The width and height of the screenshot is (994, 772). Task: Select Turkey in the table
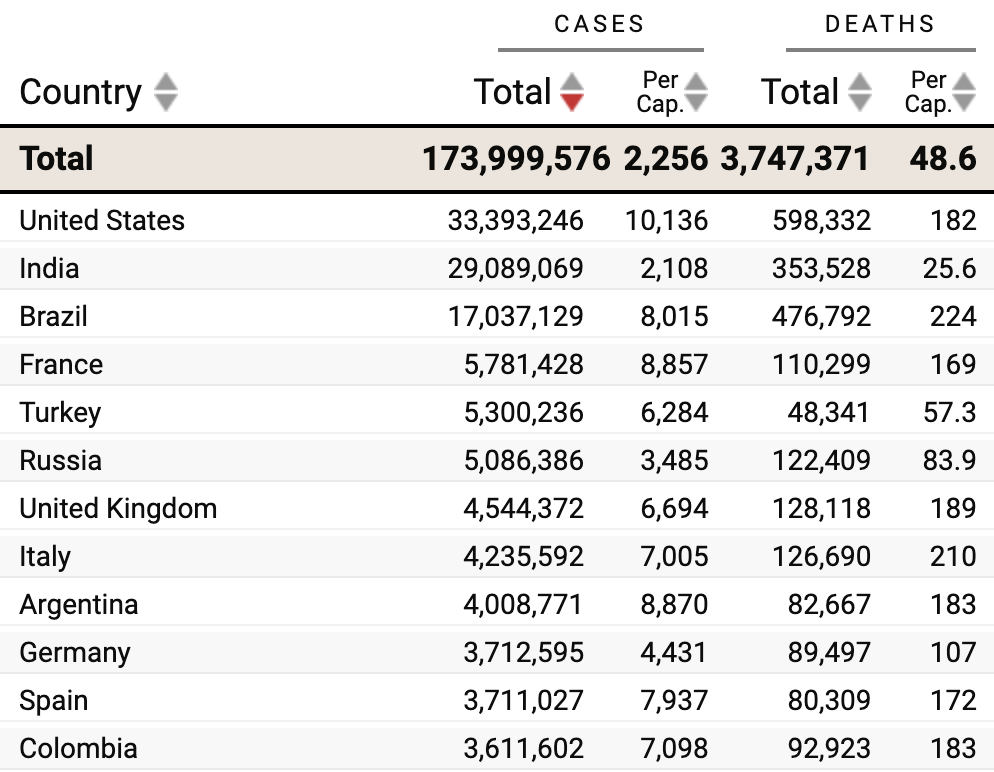click(x=60, y=412)
